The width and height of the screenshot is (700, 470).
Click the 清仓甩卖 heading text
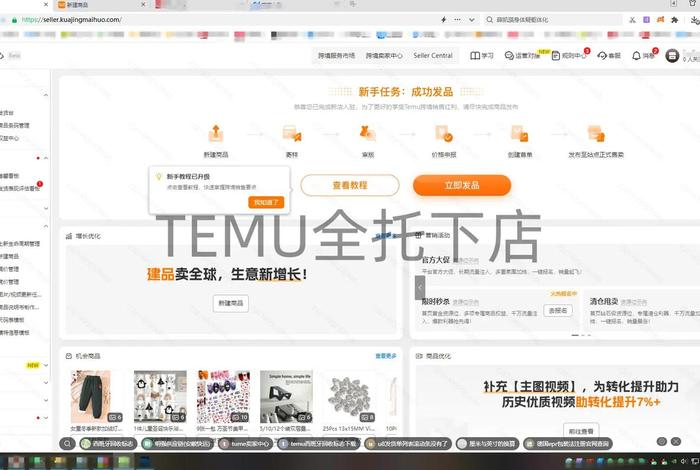coord(604,301)
